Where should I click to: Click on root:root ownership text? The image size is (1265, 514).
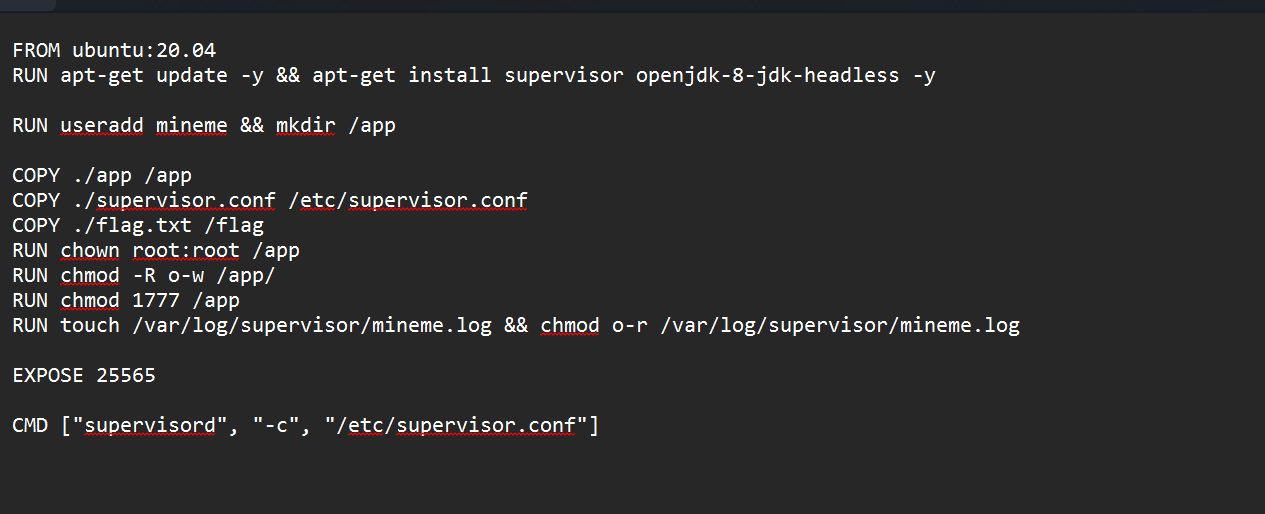click(186, 250)
